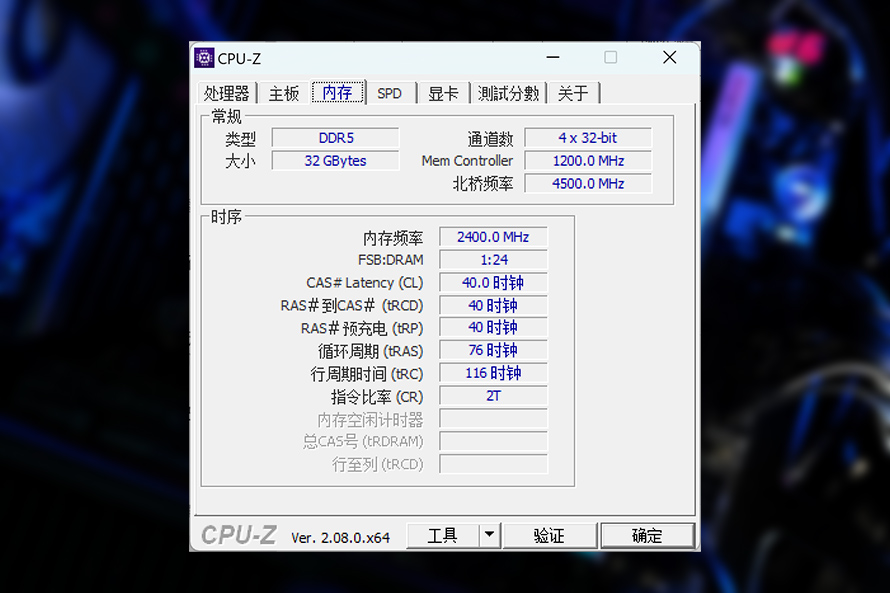Minimize the CPU-Z window
The image size is (890, 593).
click(553, 57)
